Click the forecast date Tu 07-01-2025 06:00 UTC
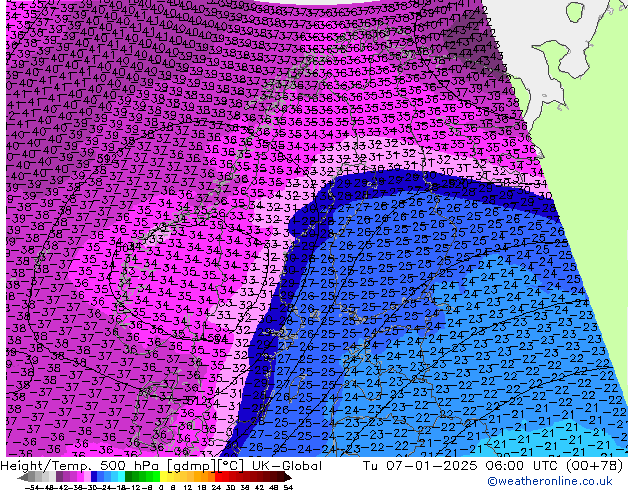634x490 pixels. pyautogui.click(x=462, y=466)
